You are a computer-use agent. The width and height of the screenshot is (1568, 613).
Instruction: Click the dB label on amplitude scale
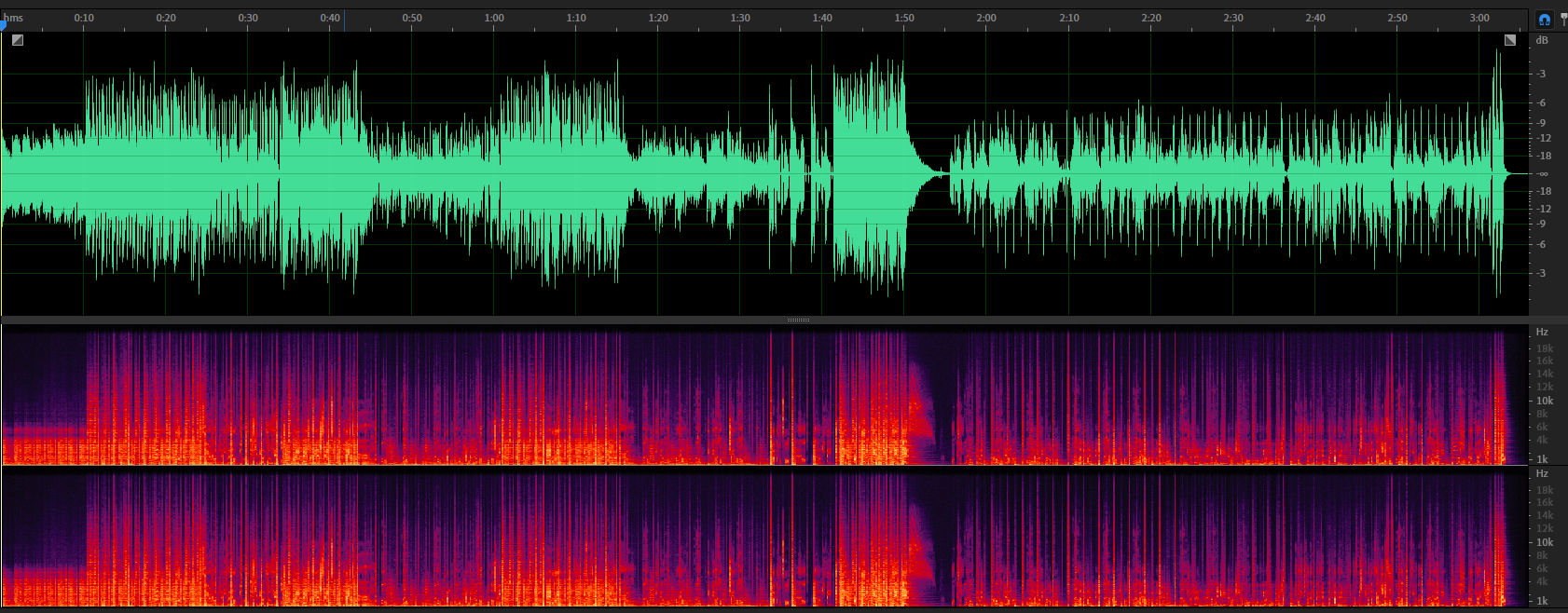click(1542, 40)
